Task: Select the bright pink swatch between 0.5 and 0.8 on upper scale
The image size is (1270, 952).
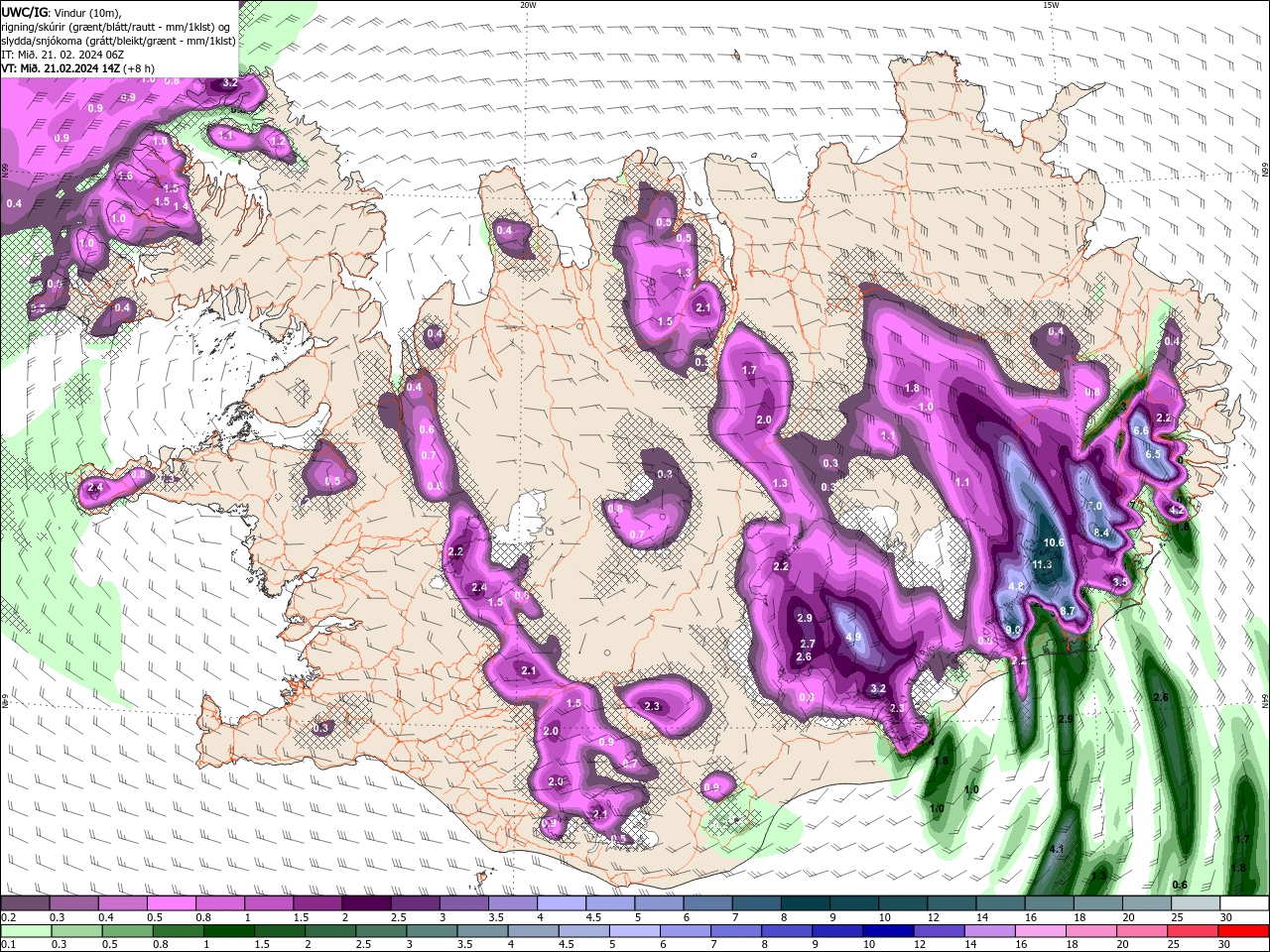Action: [171, 904]
